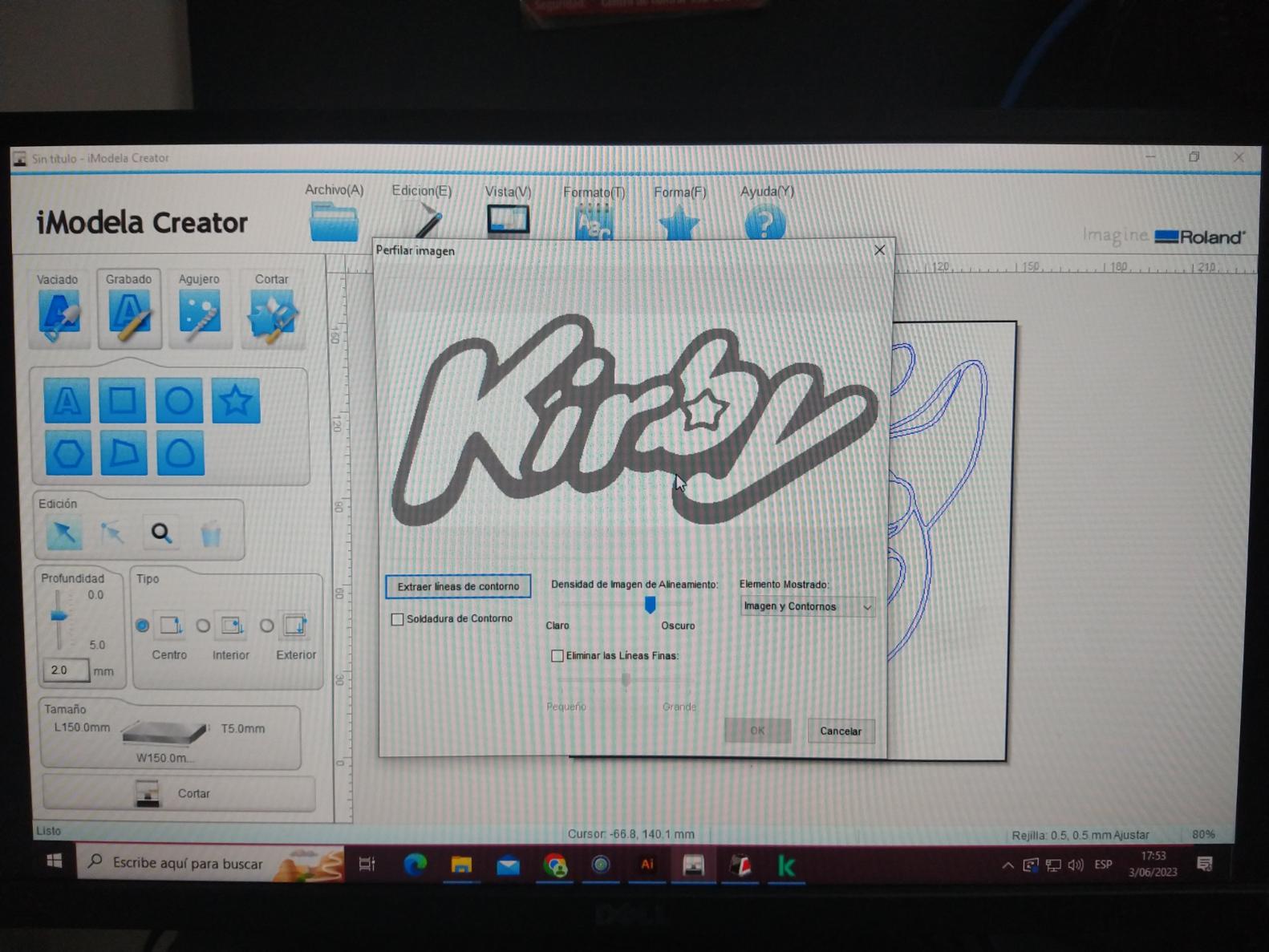Choose the text letter A shape tool
Screen dimensions: 1269x952
point(67,401)
